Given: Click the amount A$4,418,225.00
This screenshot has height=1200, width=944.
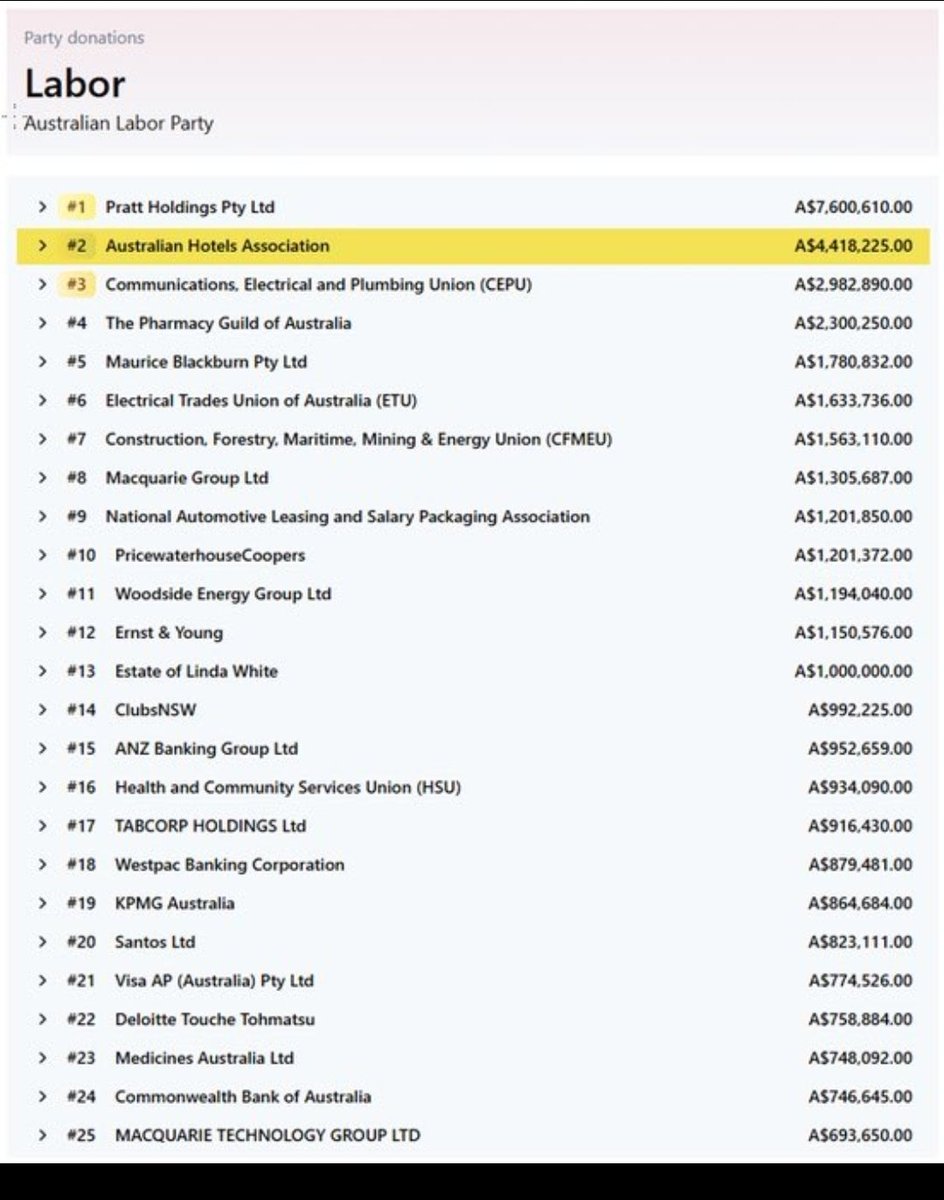Looking at the screenshot, I should point(854,246).
